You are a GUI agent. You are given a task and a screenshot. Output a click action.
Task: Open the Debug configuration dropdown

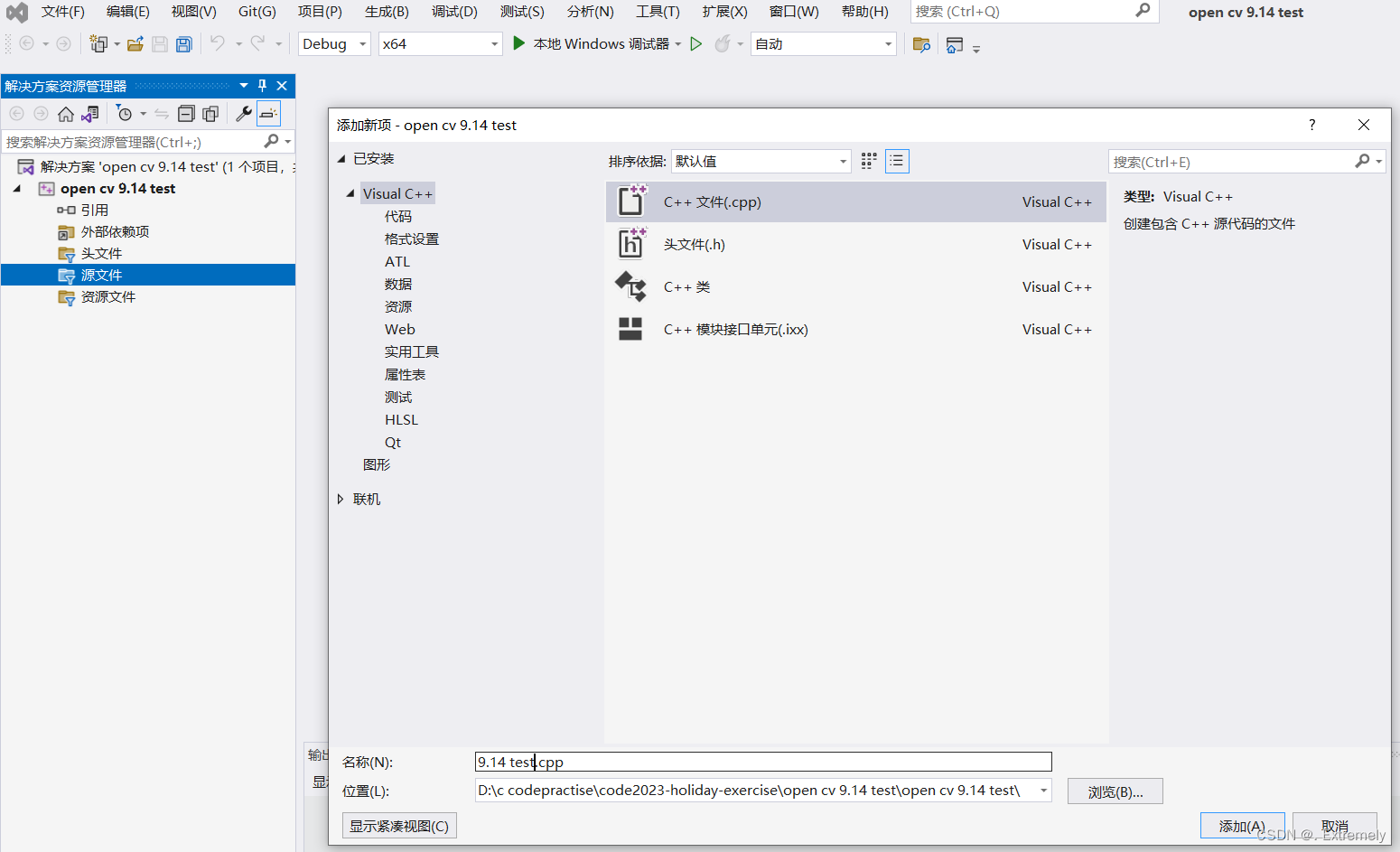(x=363, y=43)
